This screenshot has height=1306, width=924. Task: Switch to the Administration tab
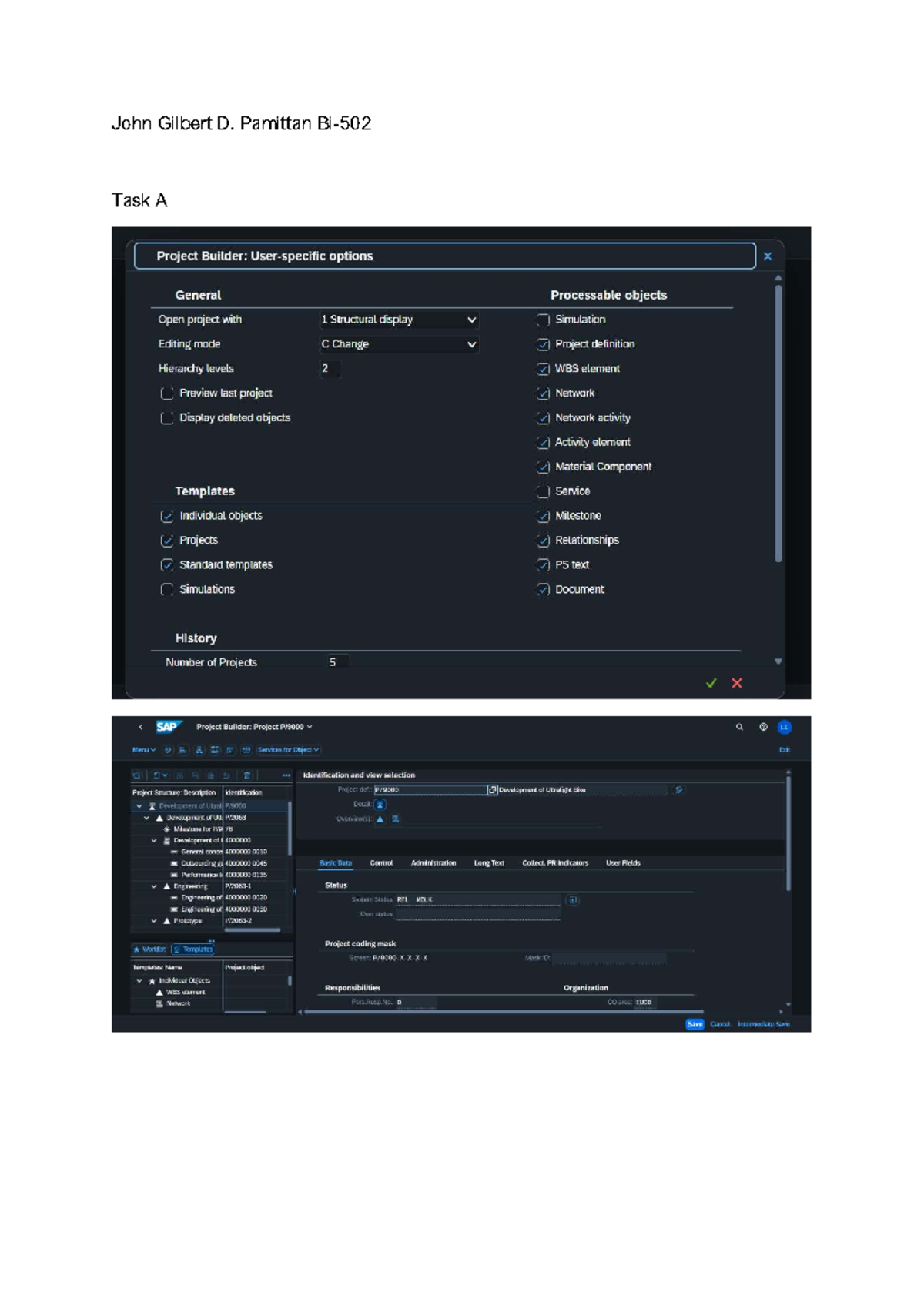(x=434, y=863)
